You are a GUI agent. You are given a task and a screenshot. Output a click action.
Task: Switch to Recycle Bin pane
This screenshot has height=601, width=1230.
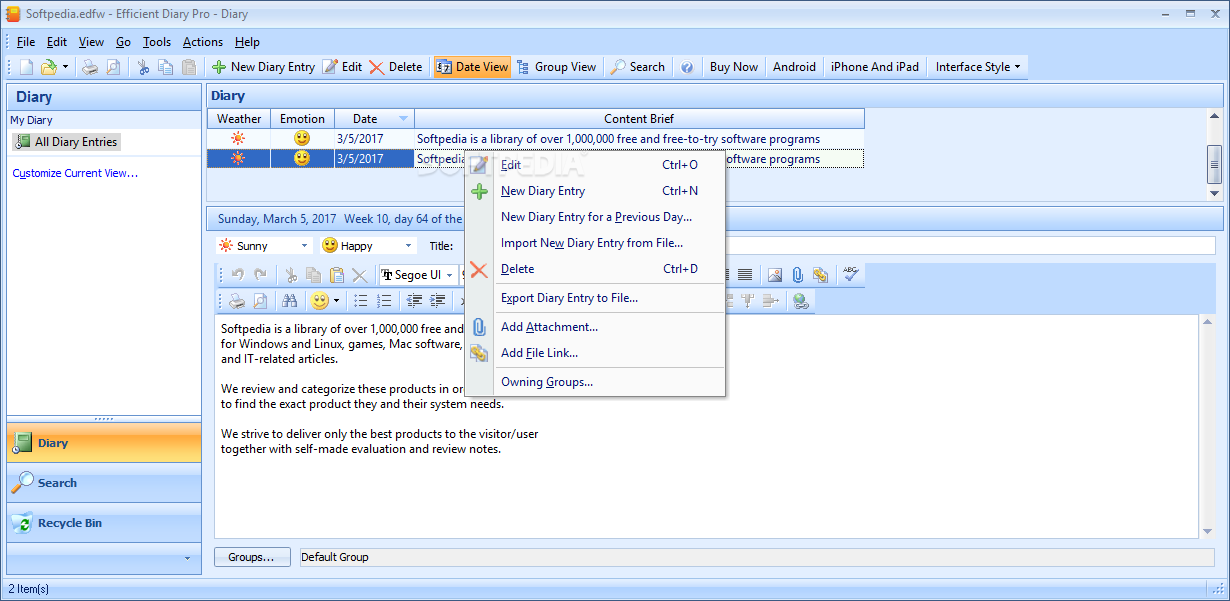(104, 523)
